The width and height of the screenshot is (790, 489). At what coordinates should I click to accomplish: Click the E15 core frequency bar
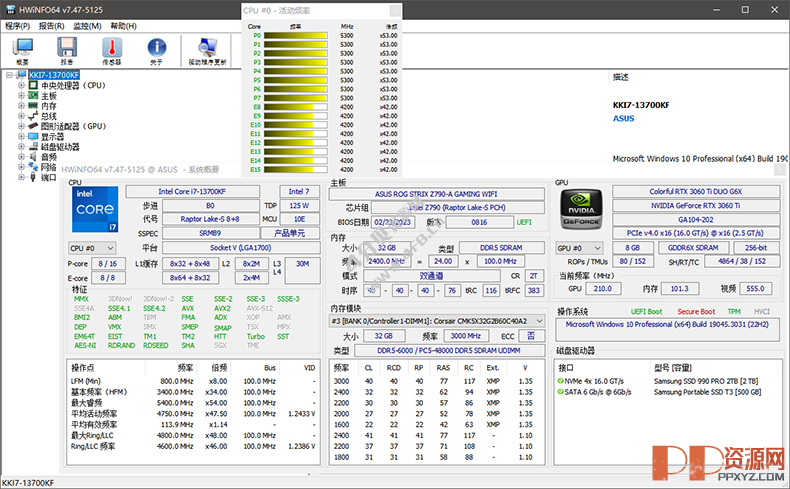pyautogui.click(x=295, y=169)
